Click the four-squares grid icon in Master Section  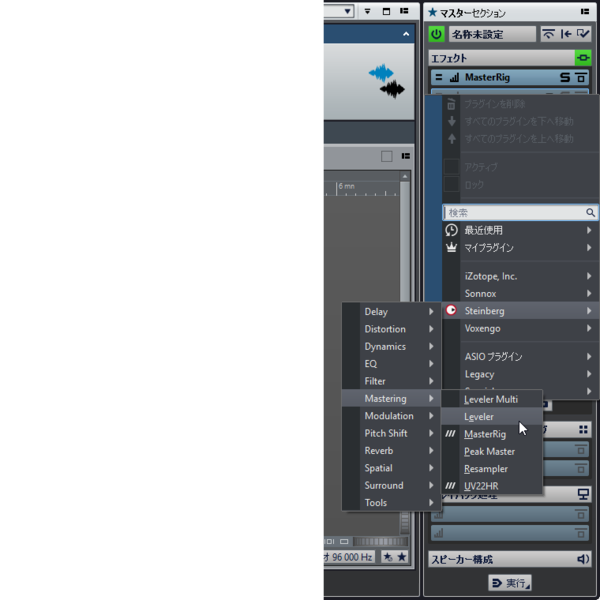583,430
